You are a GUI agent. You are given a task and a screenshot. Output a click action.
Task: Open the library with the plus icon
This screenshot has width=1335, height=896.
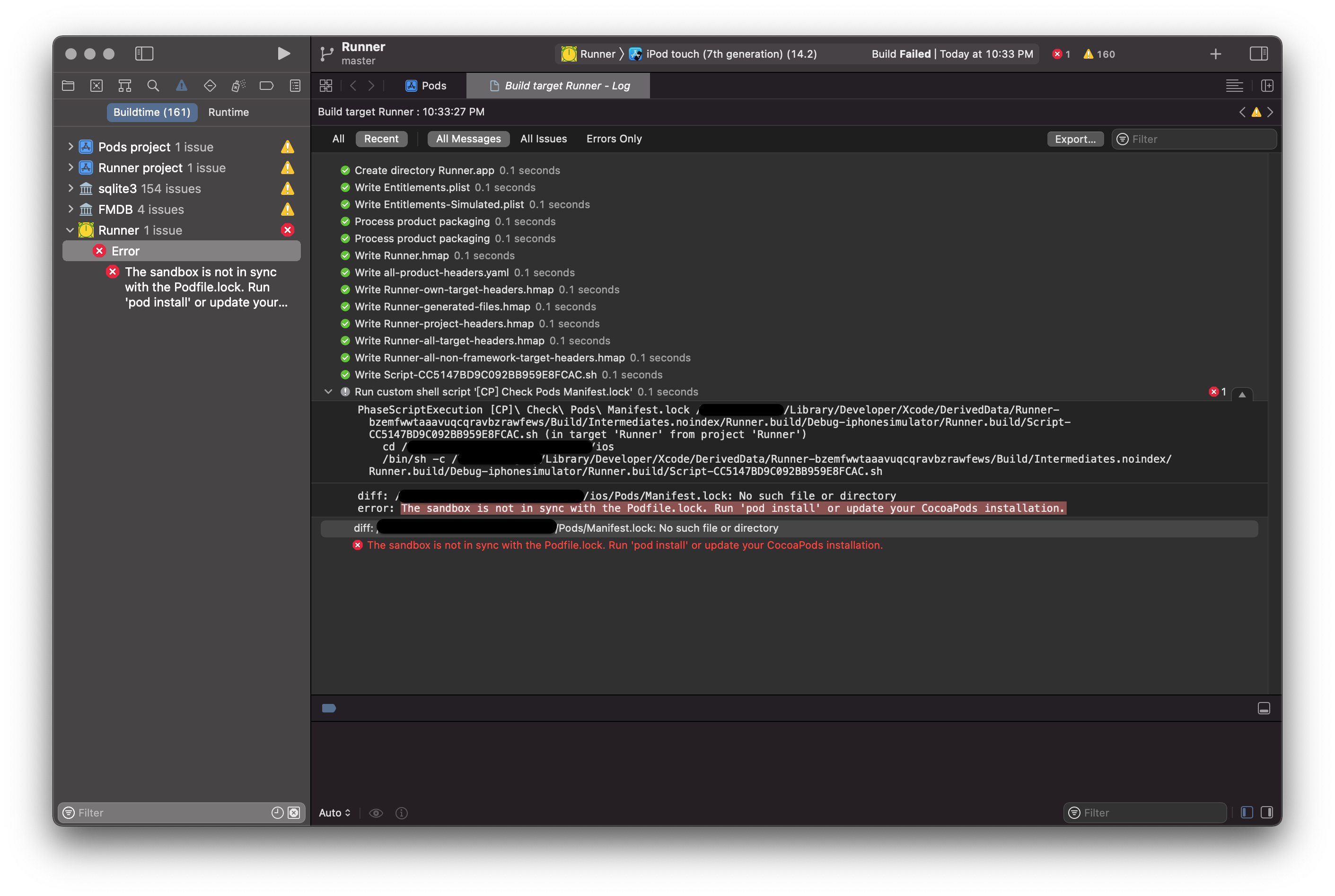[x=1215, y=54]
